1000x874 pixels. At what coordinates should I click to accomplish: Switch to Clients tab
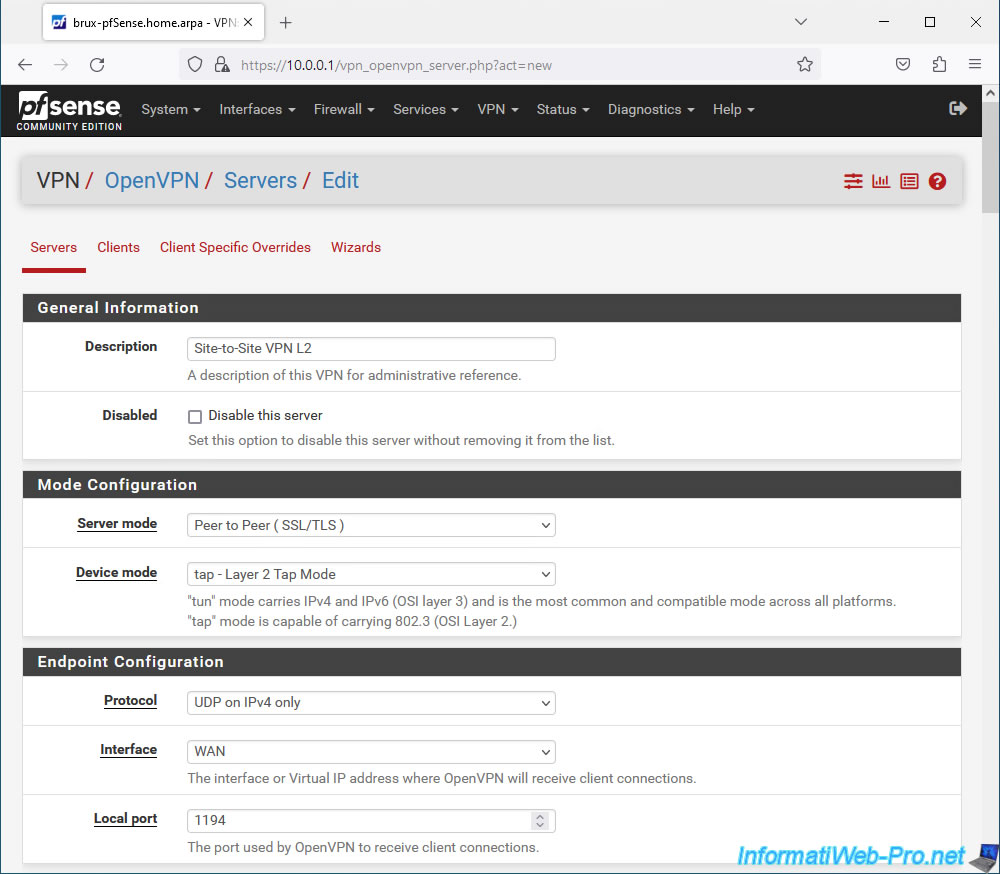tap(118, 248)
